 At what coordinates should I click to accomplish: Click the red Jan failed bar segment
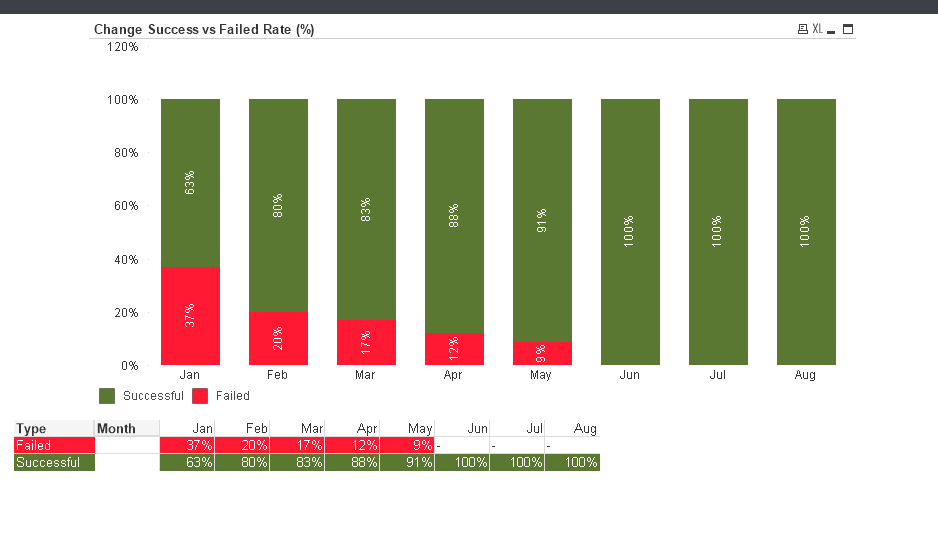[x=190, y=316]
